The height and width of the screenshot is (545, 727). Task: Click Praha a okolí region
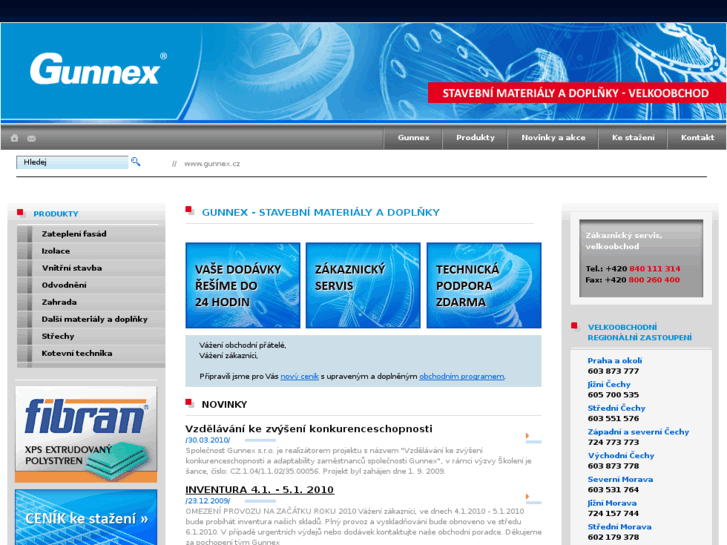tap(615, 360)
